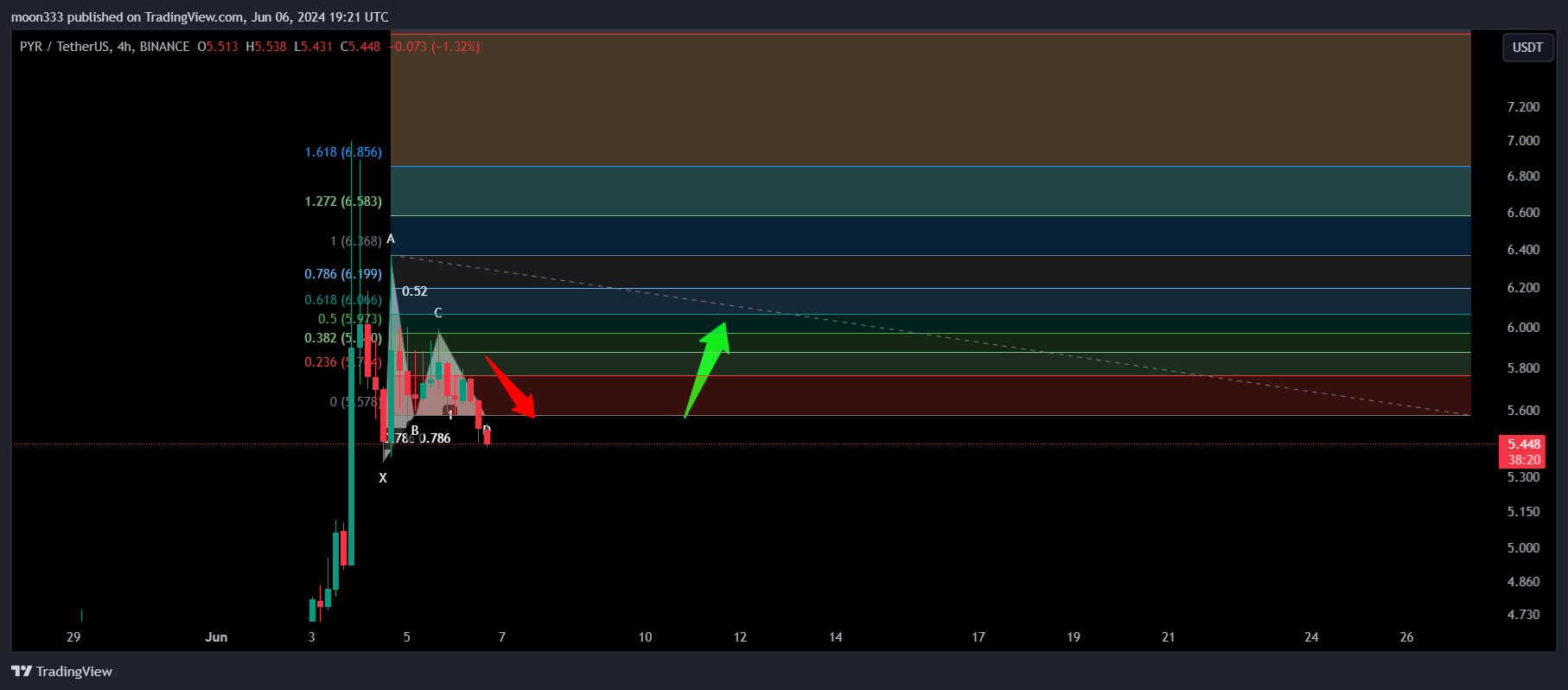The image size is (1568, 690).
Task: Select the dashed descending trend line
Action: pos(930,335)
